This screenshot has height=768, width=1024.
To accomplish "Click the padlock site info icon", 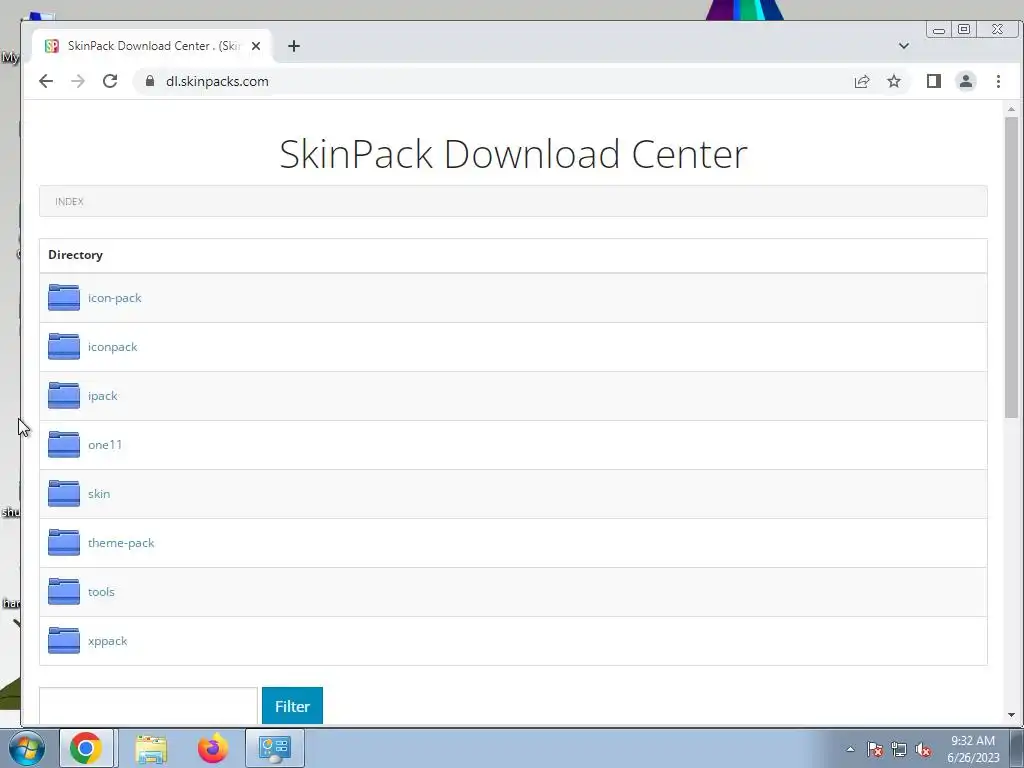I will [x=150, y=81].
